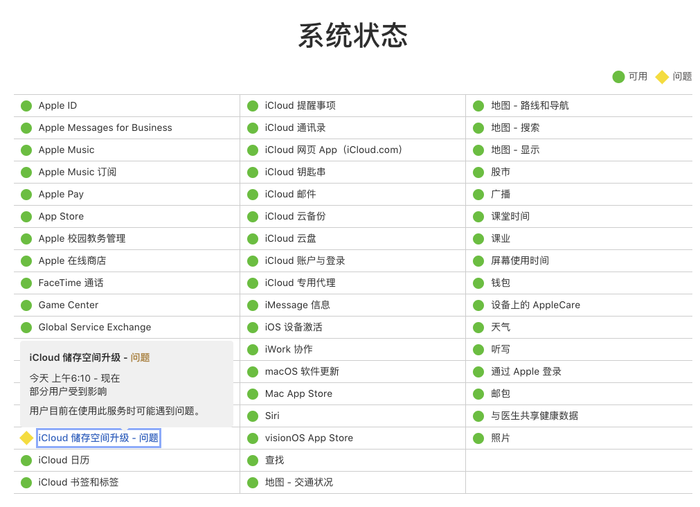Click the green dot beside iCloud 云盘
The width and height of the screenshot is (700, 507).
click(253, 239)
